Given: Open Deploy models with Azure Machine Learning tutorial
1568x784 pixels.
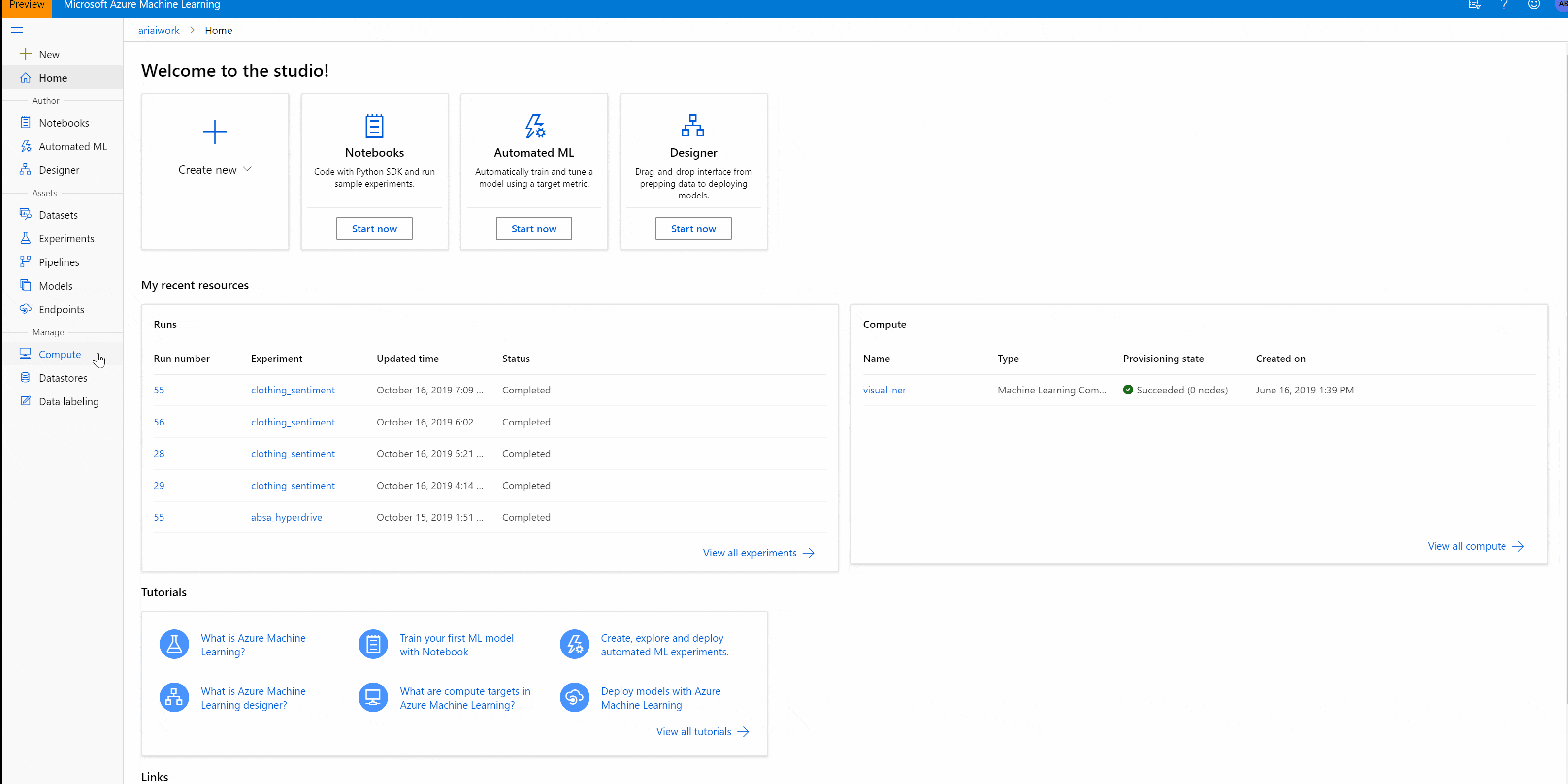Looking at the screenshot, I should tap(660, 697).
